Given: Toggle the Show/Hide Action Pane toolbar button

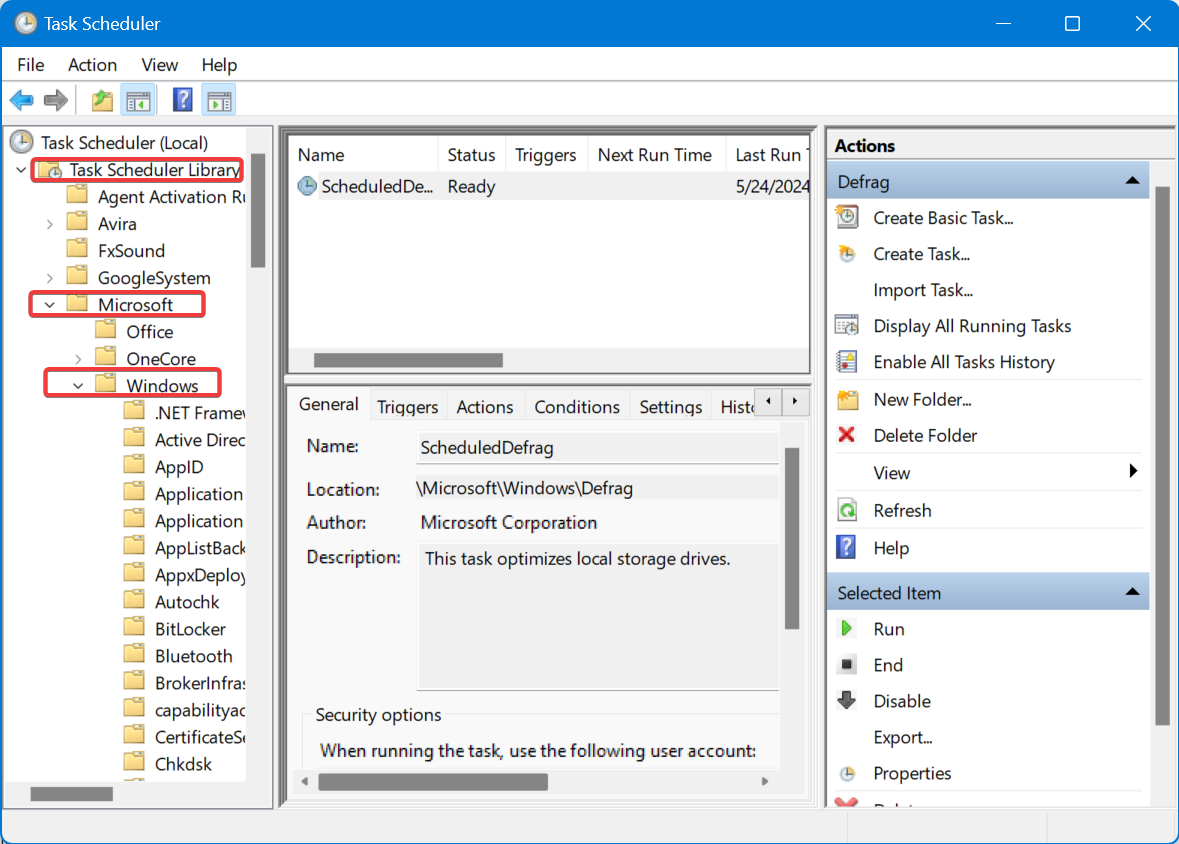Looking at the screenshot, I should 217,99.
